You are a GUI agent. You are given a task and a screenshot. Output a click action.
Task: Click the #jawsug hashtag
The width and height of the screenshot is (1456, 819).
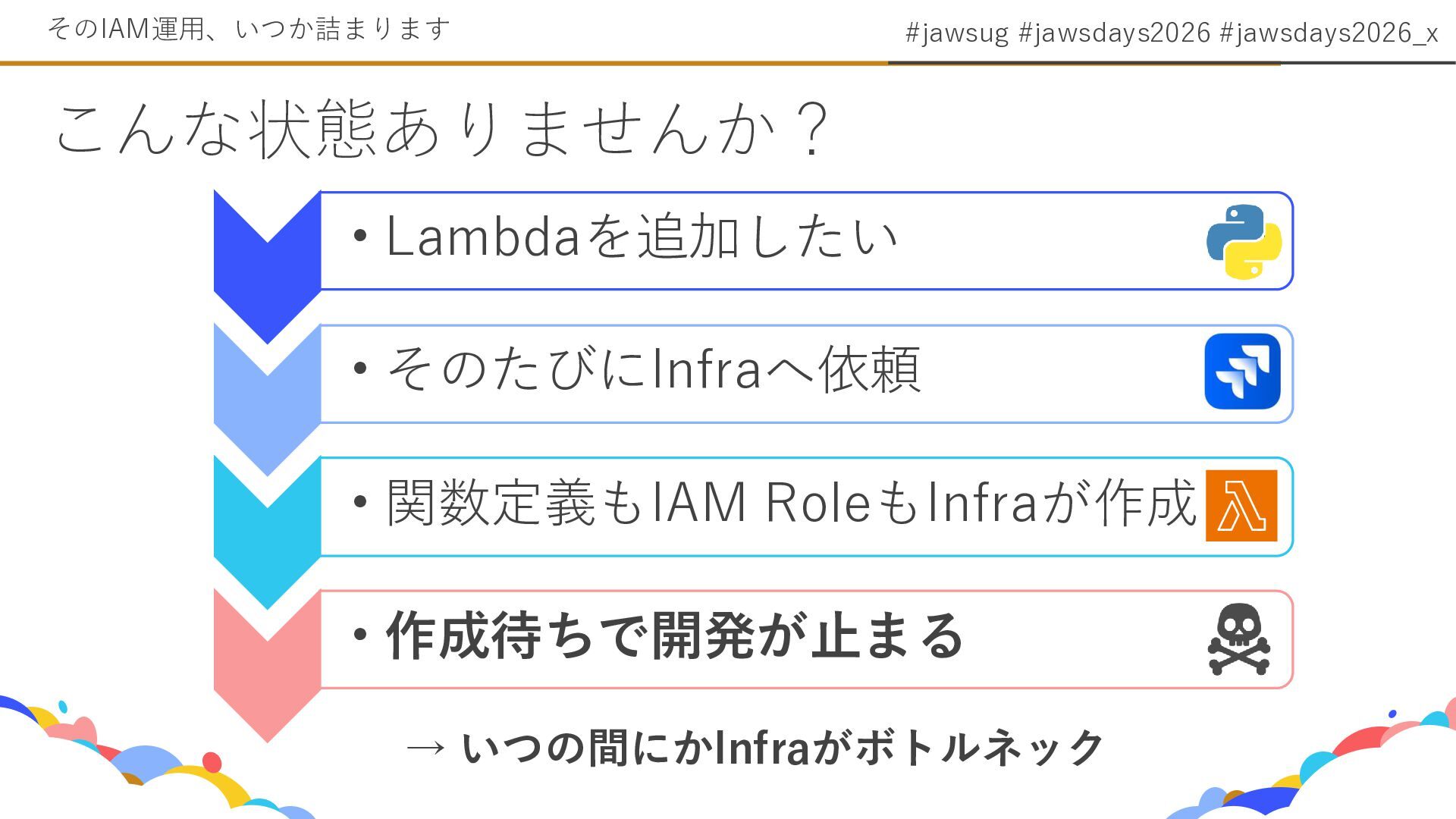click(956, 33)
